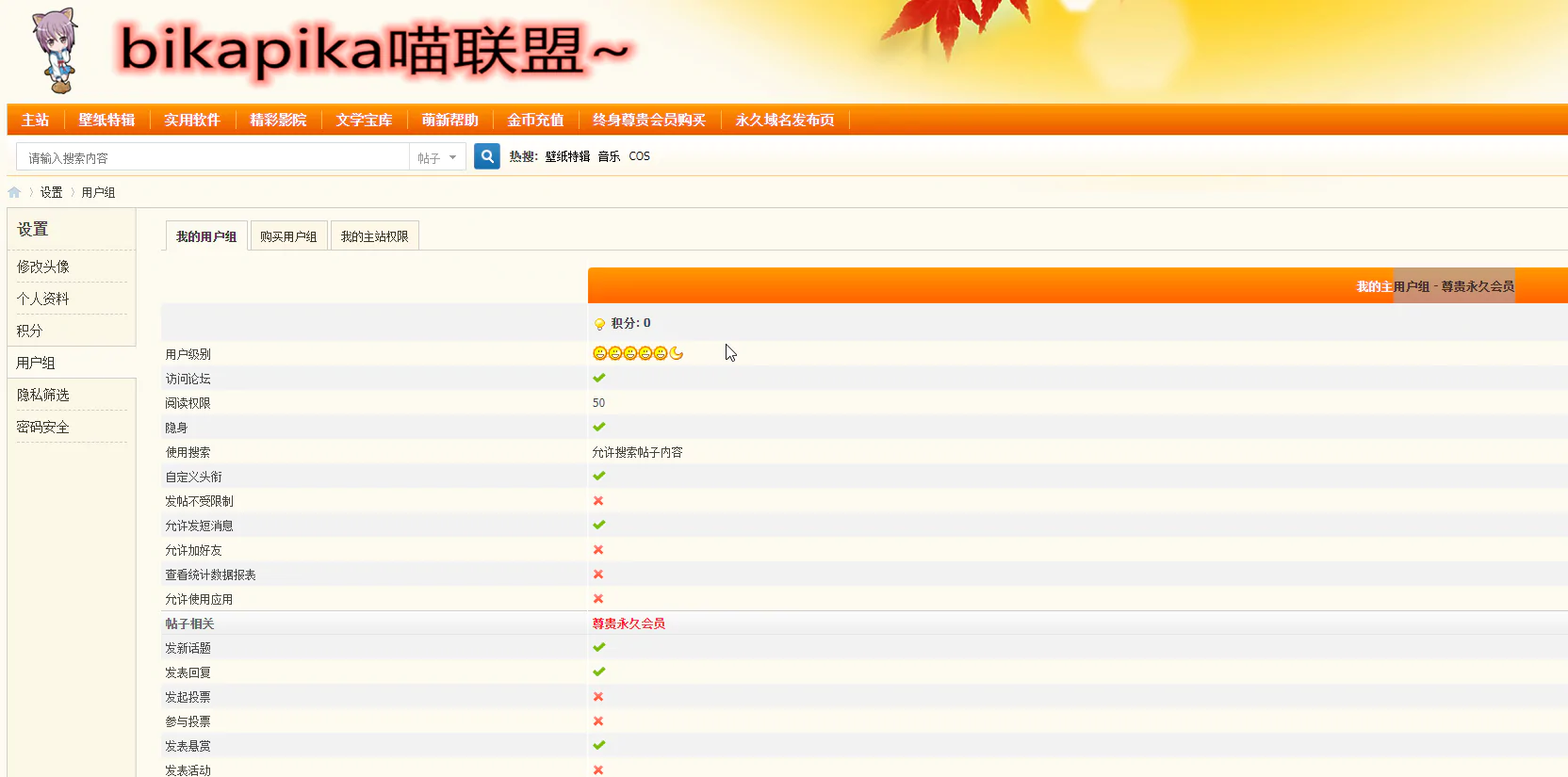
Task: Click the red cross for 发起投票
Action: click(x=598, y=697)
